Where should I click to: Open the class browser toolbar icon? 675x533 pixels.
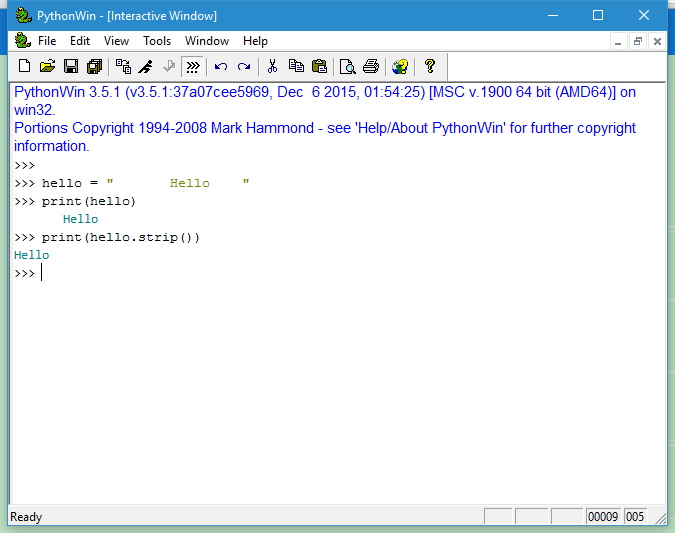pyautogui.click(x=124, y=66)
